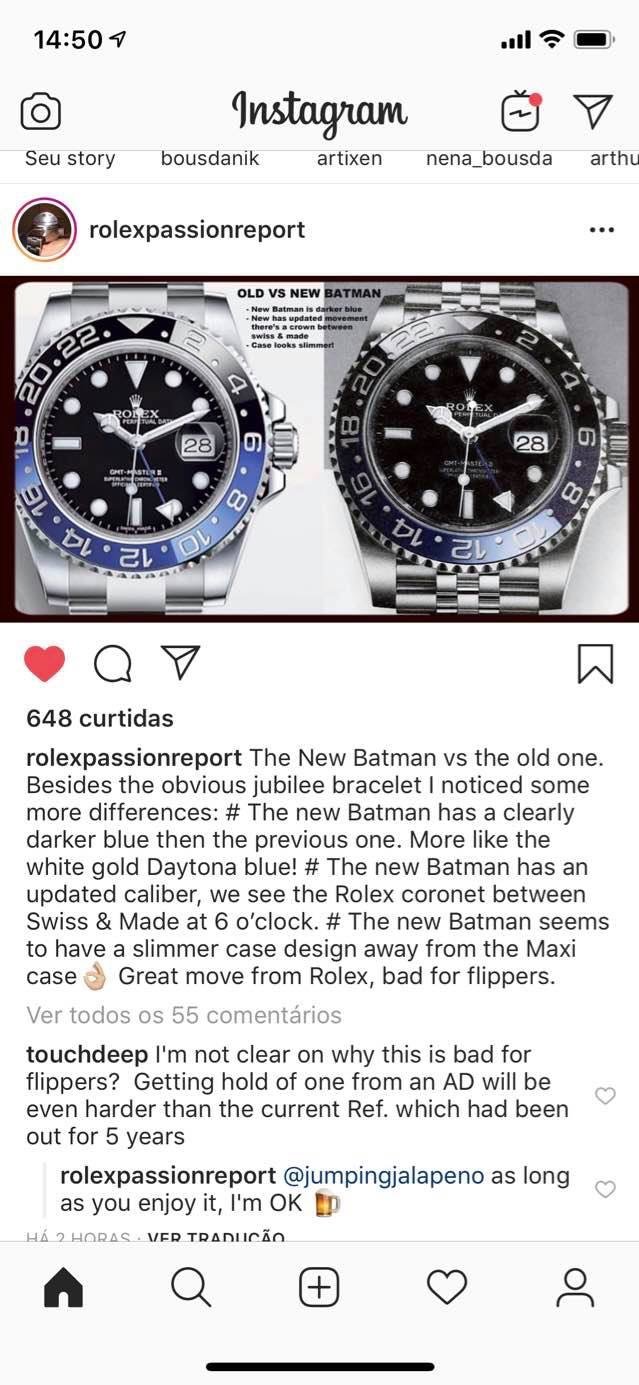Open the three-dot post options menu
The image size is (639, 1385).
pos(602,230)
